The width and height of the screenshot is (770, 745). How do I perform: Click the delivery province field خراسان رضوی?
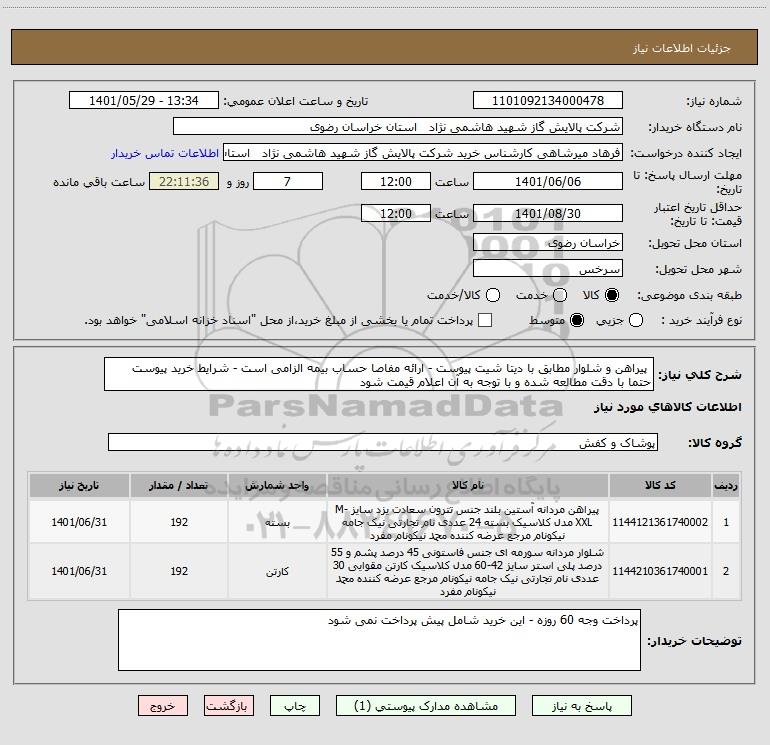(x=548, y=243)
